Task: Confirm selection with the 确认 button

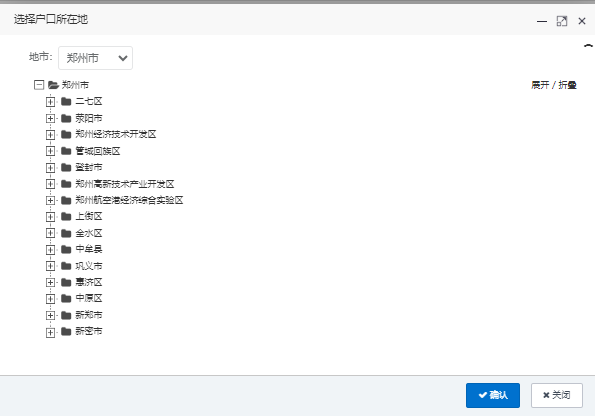Action: pos(493,395)
